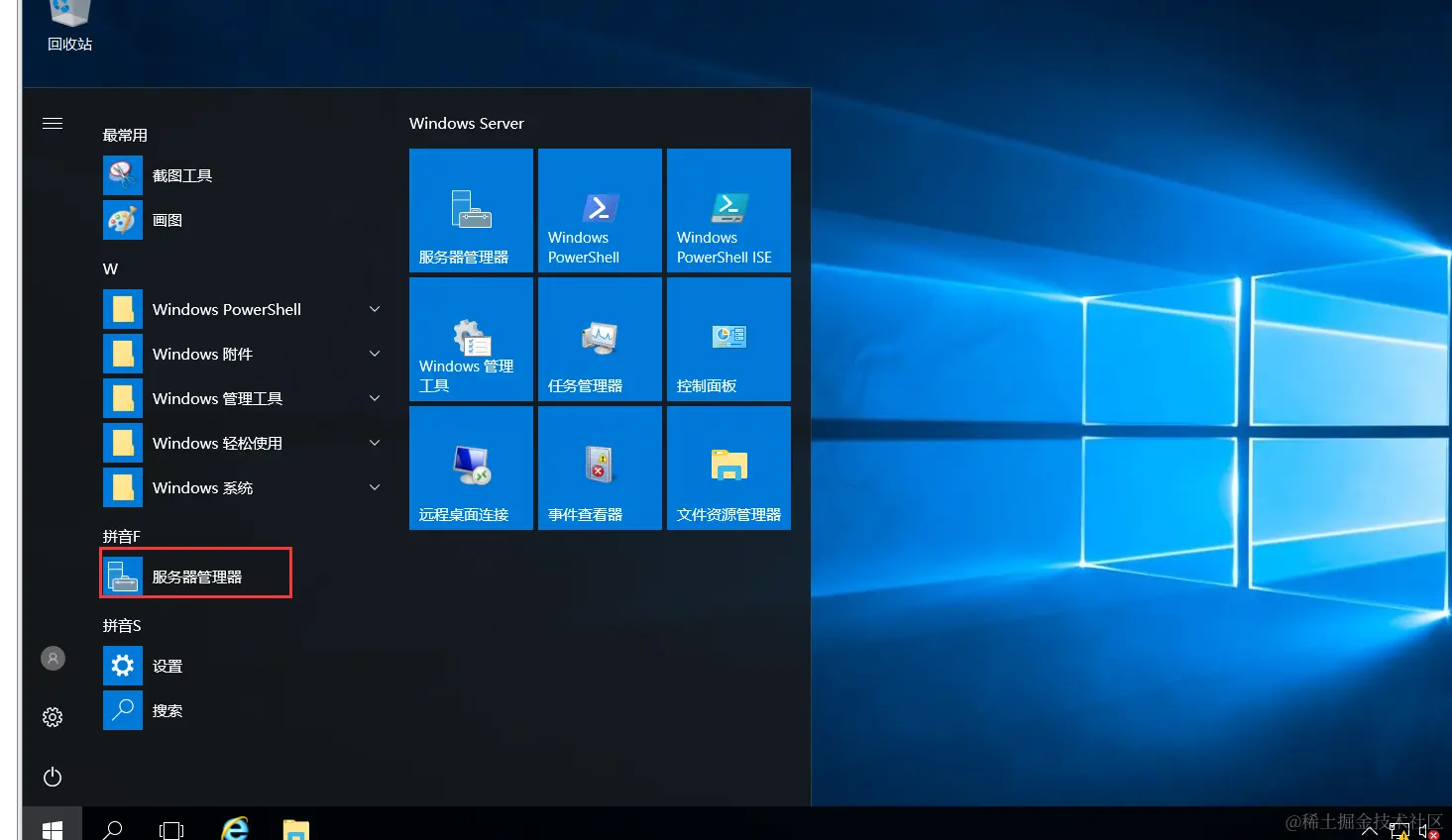Open 服务器管理器 in the 拼音F app list
Viewport: 1452px width, 840px height.
[243, 577]
